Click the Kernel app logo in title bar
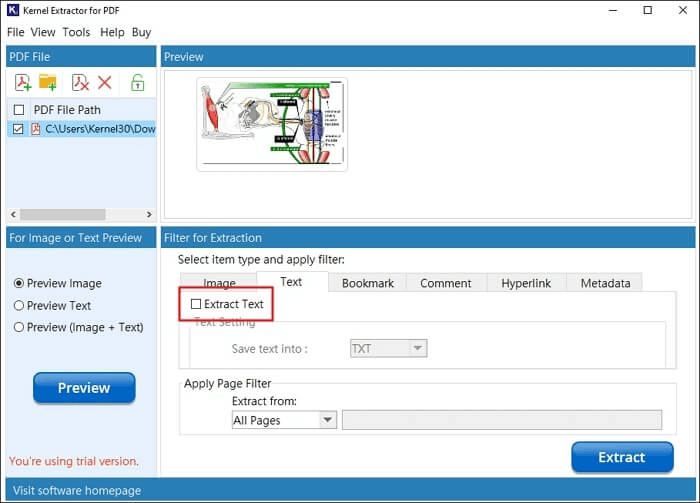Screen dimensions: 700x503 [x=13, y=10]
